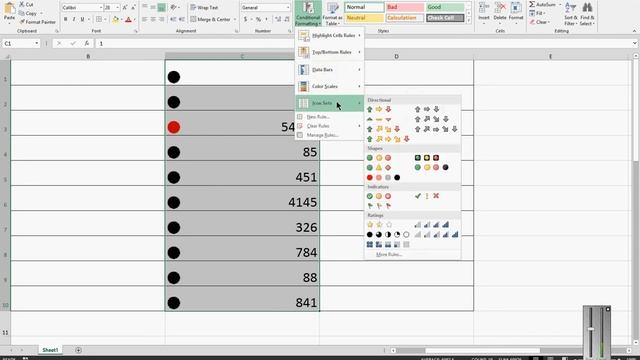Open the Sort & Filter menu

(571, 14)
